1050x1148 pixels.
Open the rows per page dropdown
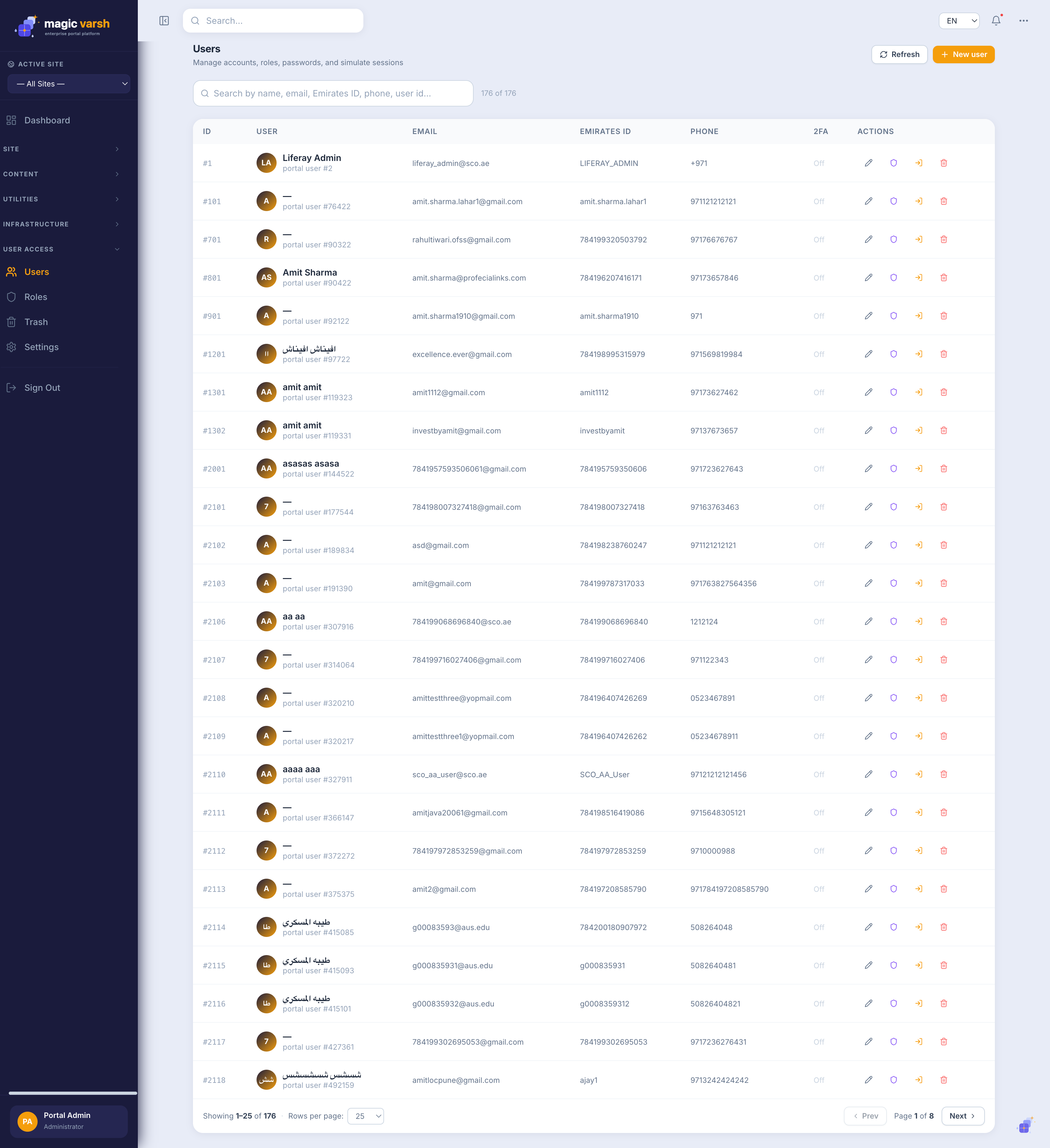(x=366, y=1115)
